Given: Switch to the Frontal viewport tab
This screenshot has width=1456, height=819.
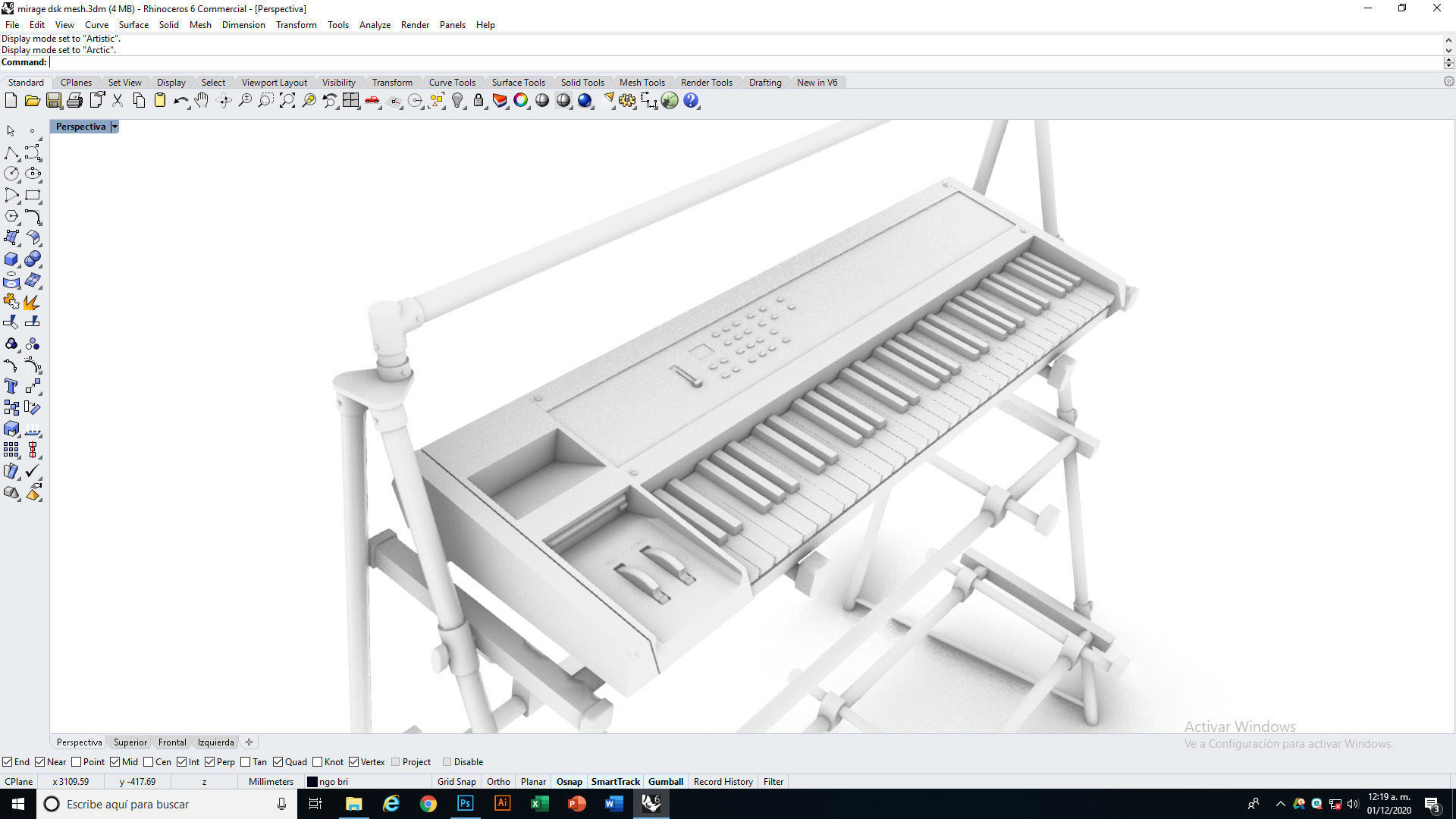Looking at the screenshot, I should tap(172, 742).
